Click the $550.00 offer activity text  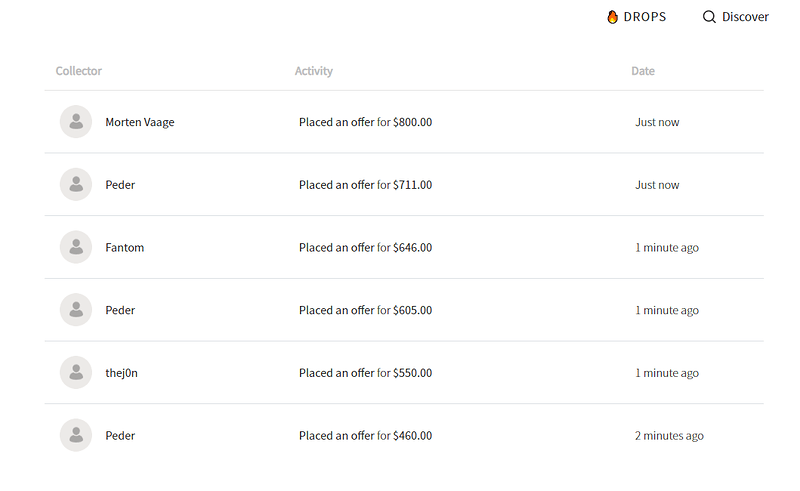click(365, 373)
